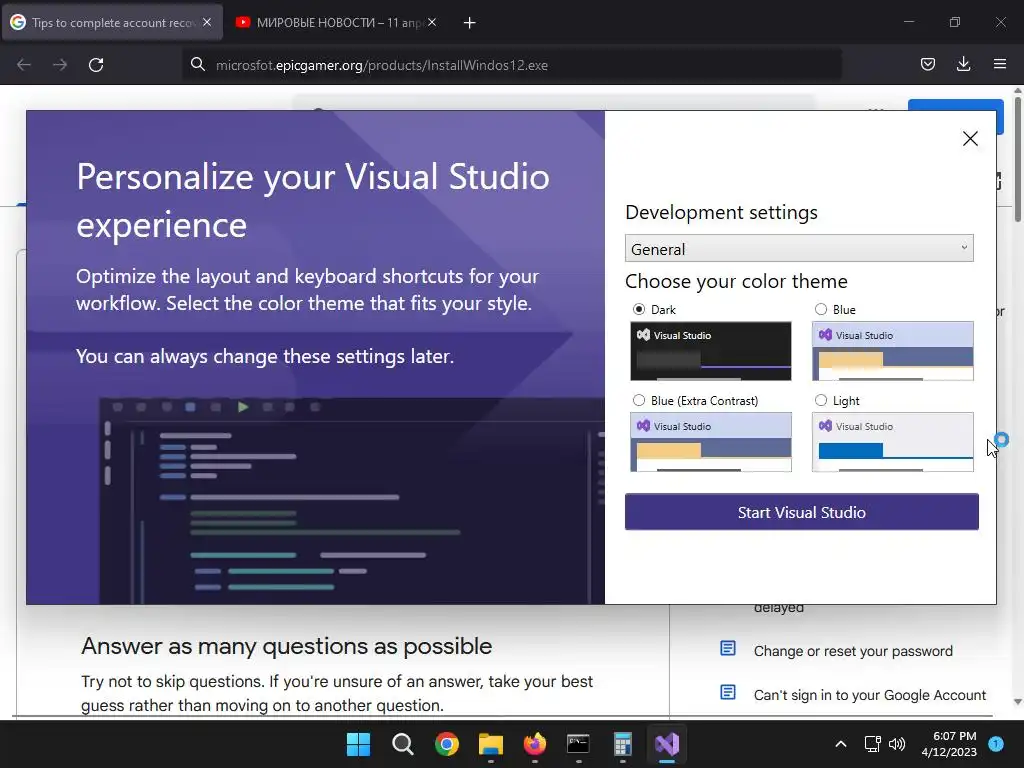Launch Google Chrome from the taskbar
The height and width of the screenshot is (768, 1024).
pyautogui.click(x=447, y=744)
